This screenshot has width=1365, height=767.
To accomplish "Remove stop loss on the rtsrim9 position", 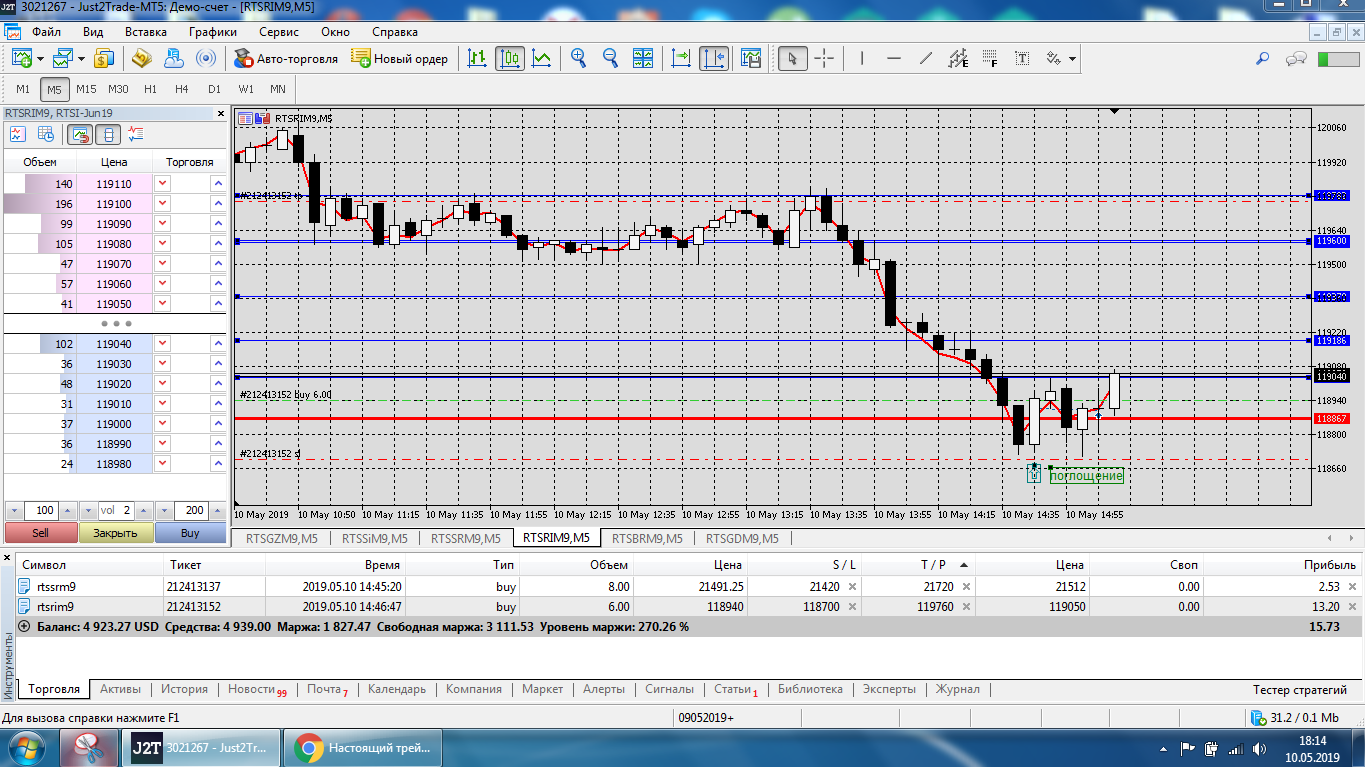I will (x=852, y=606).
